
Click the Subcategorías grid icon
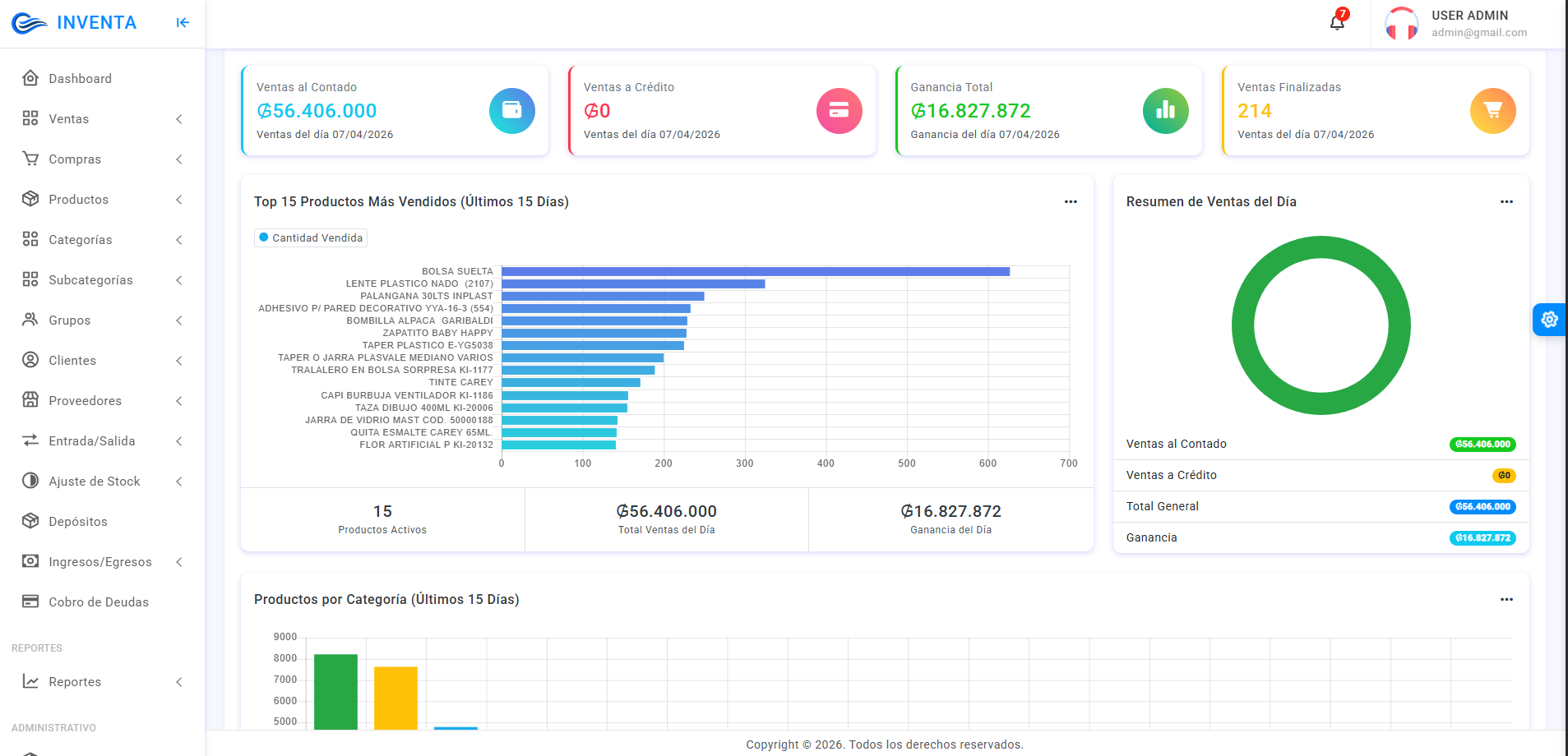tap(30, 279)
